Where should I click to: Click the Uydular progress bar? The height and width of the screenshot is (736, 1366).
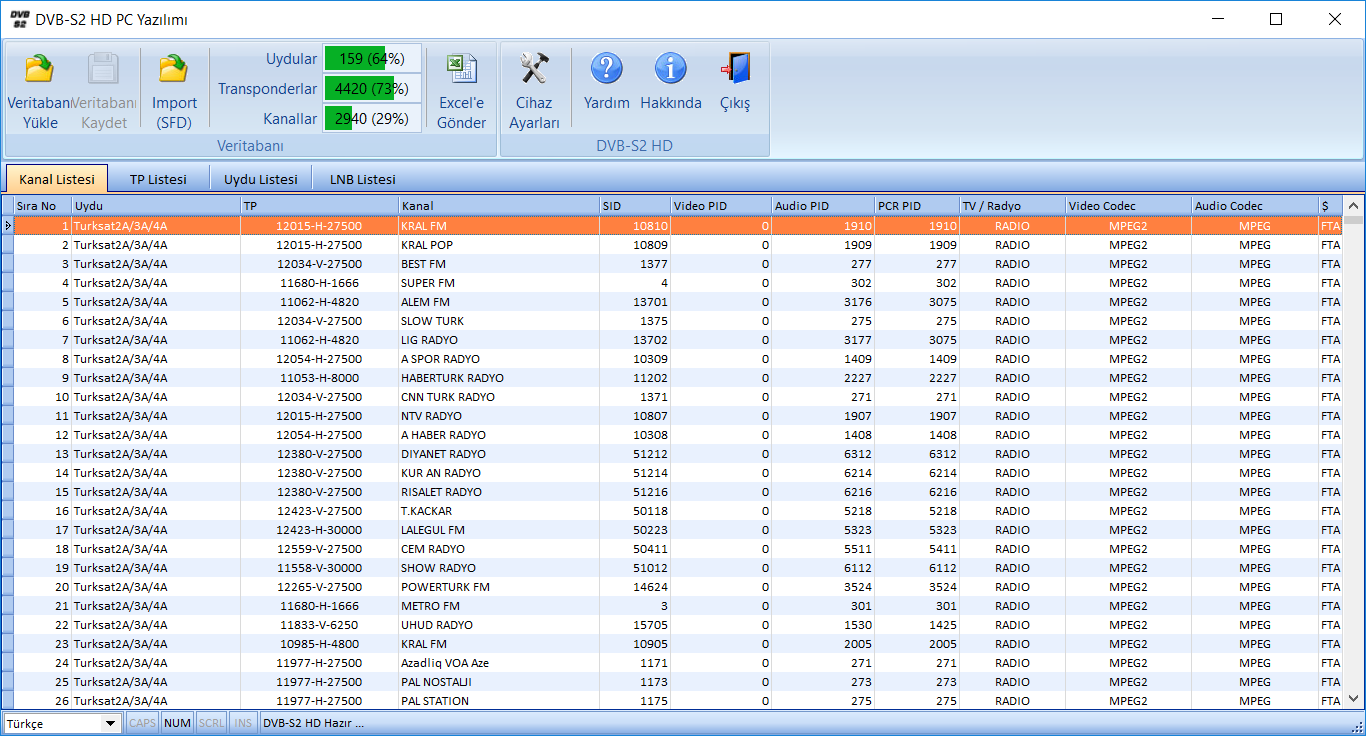(372, 59)
